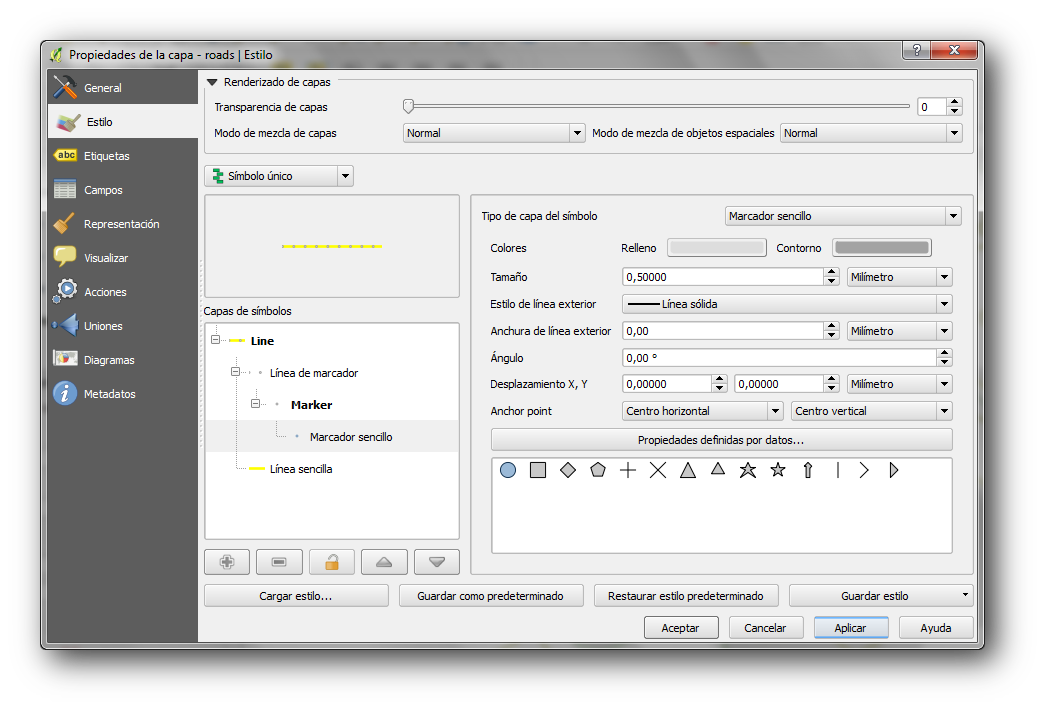The image size is (1045, 710).
Task: Move symbol layer down
Action: pyautogui.click(x=437, y=562)
